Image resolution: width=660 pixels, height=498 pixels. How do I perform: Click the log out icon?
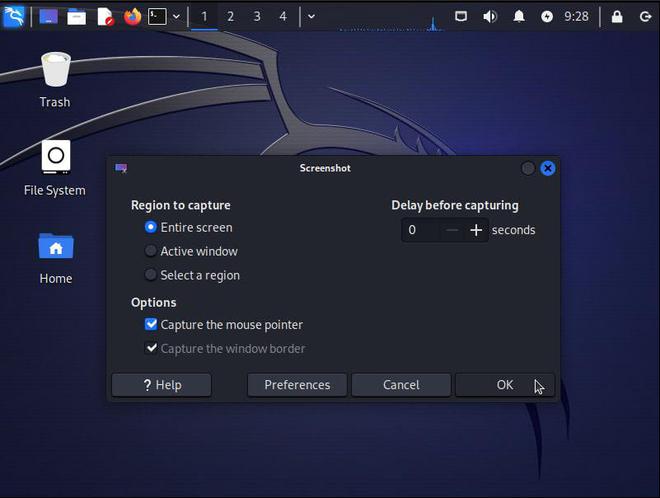(x=645, y=17)
